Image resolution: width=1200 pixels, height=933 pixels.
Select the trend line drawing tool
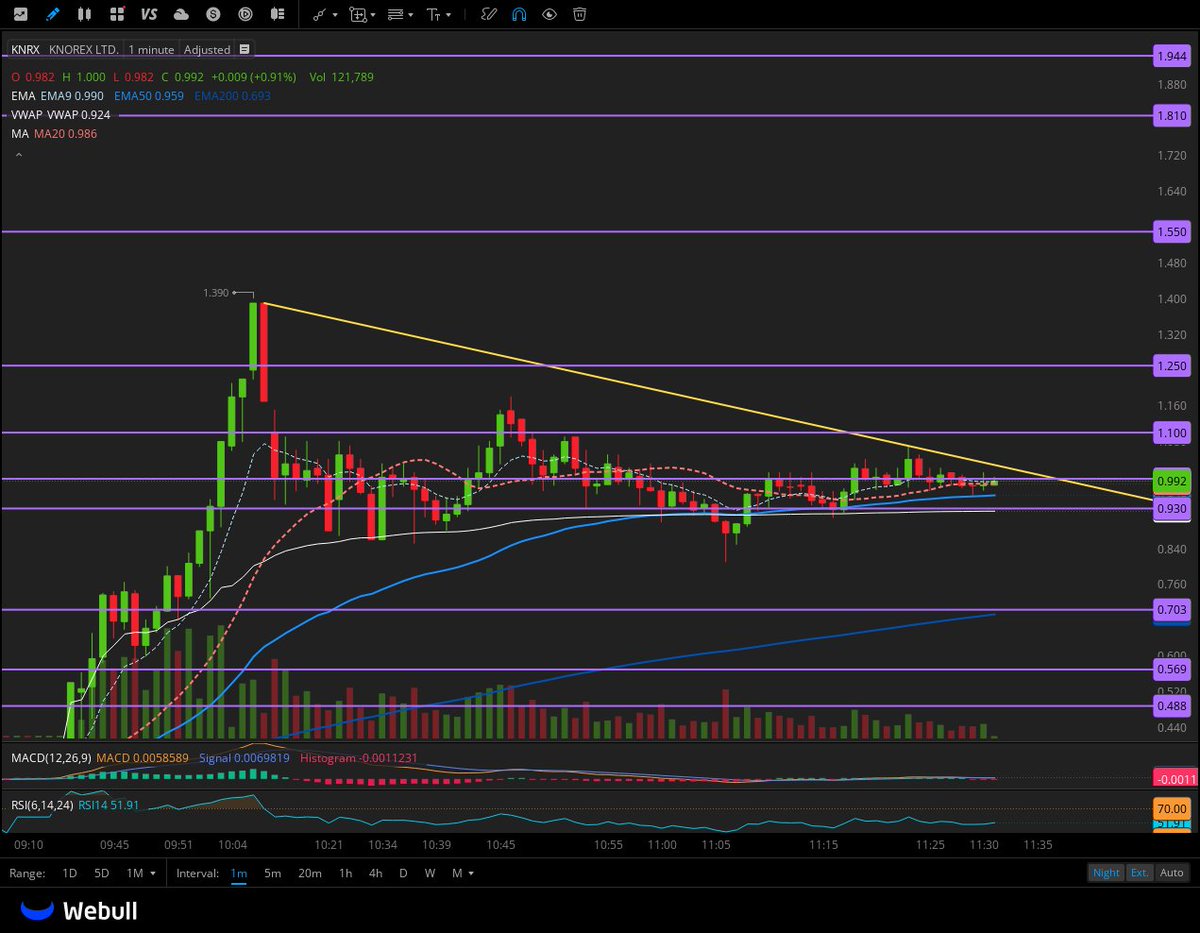coord(320,14)
